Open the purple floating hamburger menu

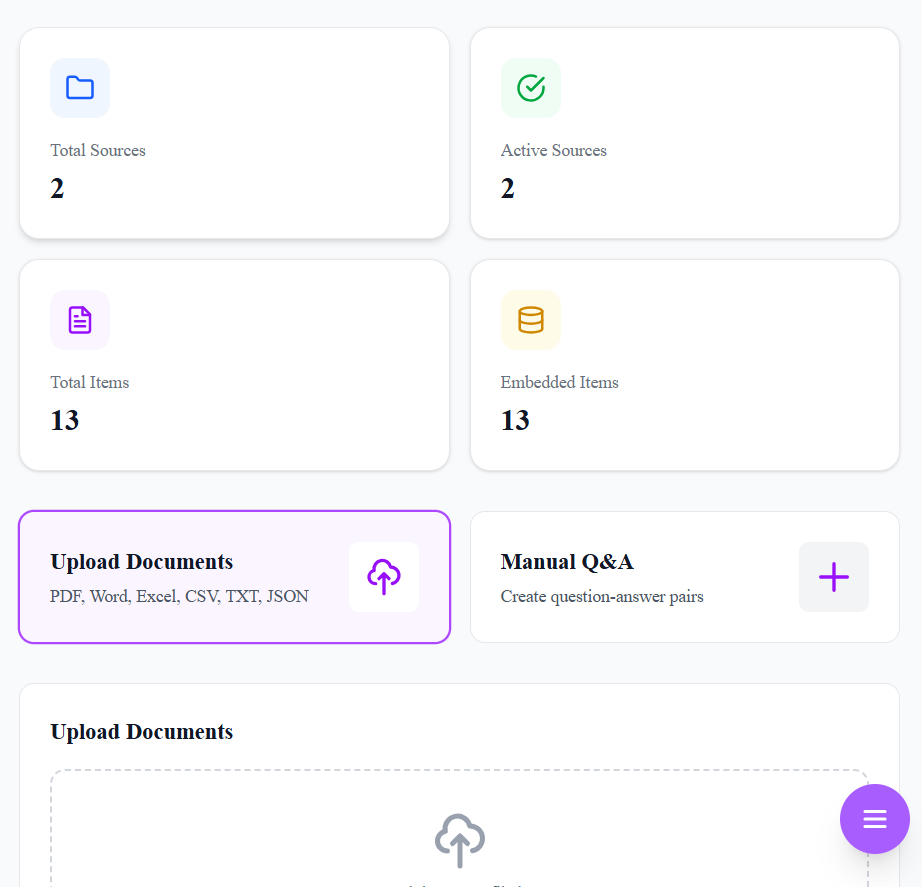(x=875, y=819)
